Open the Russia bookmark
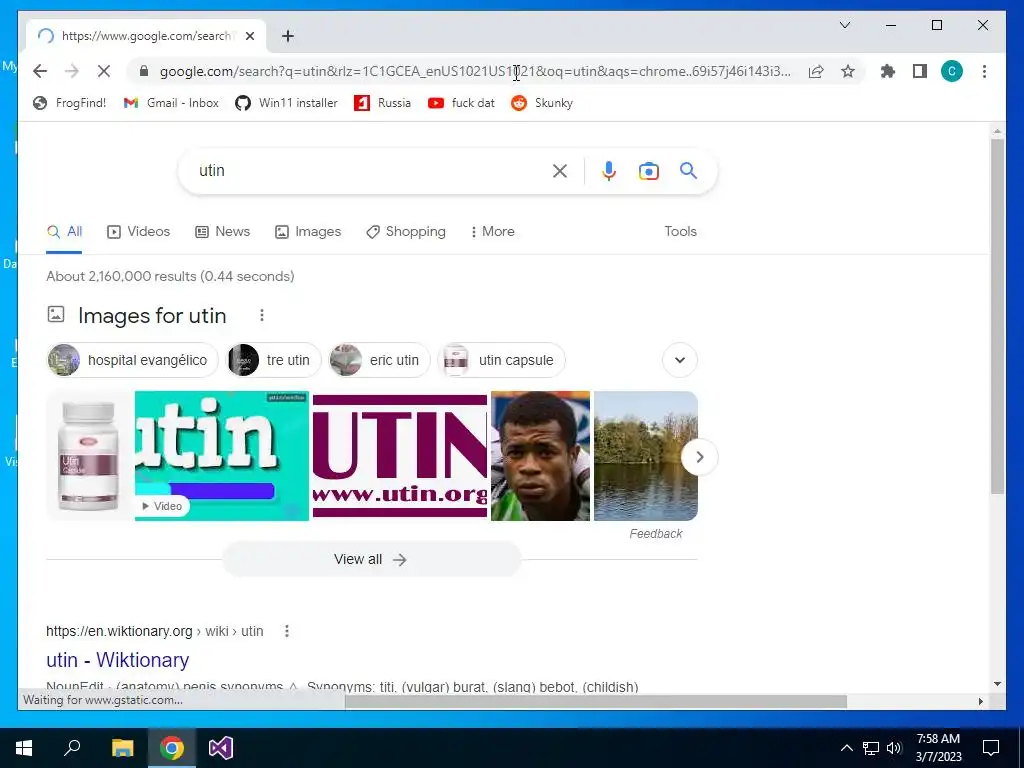 (x=383, y=103)
